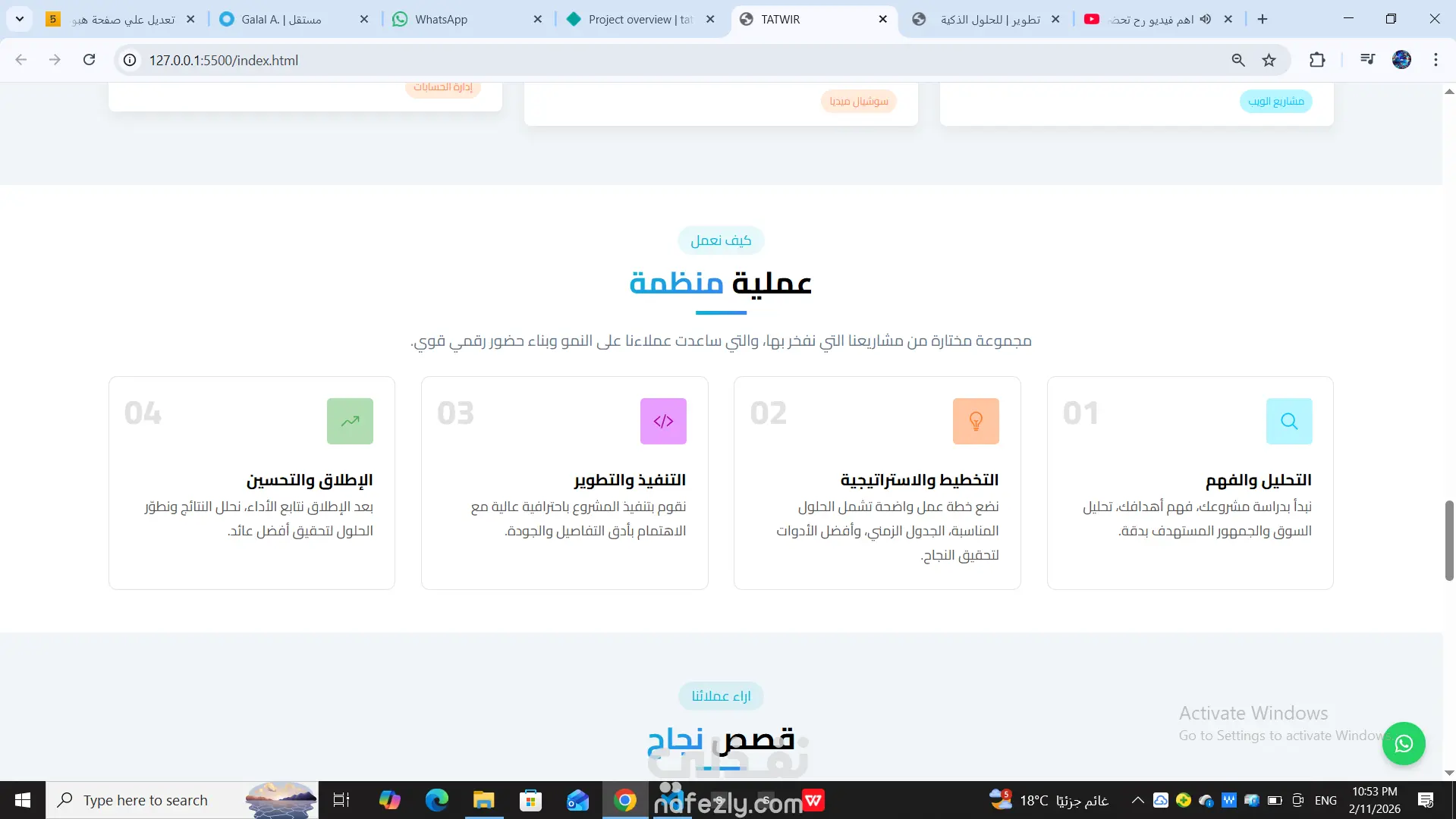Close the WhatsApp tab
The image size is (1456, 819).
pos(538,19)
